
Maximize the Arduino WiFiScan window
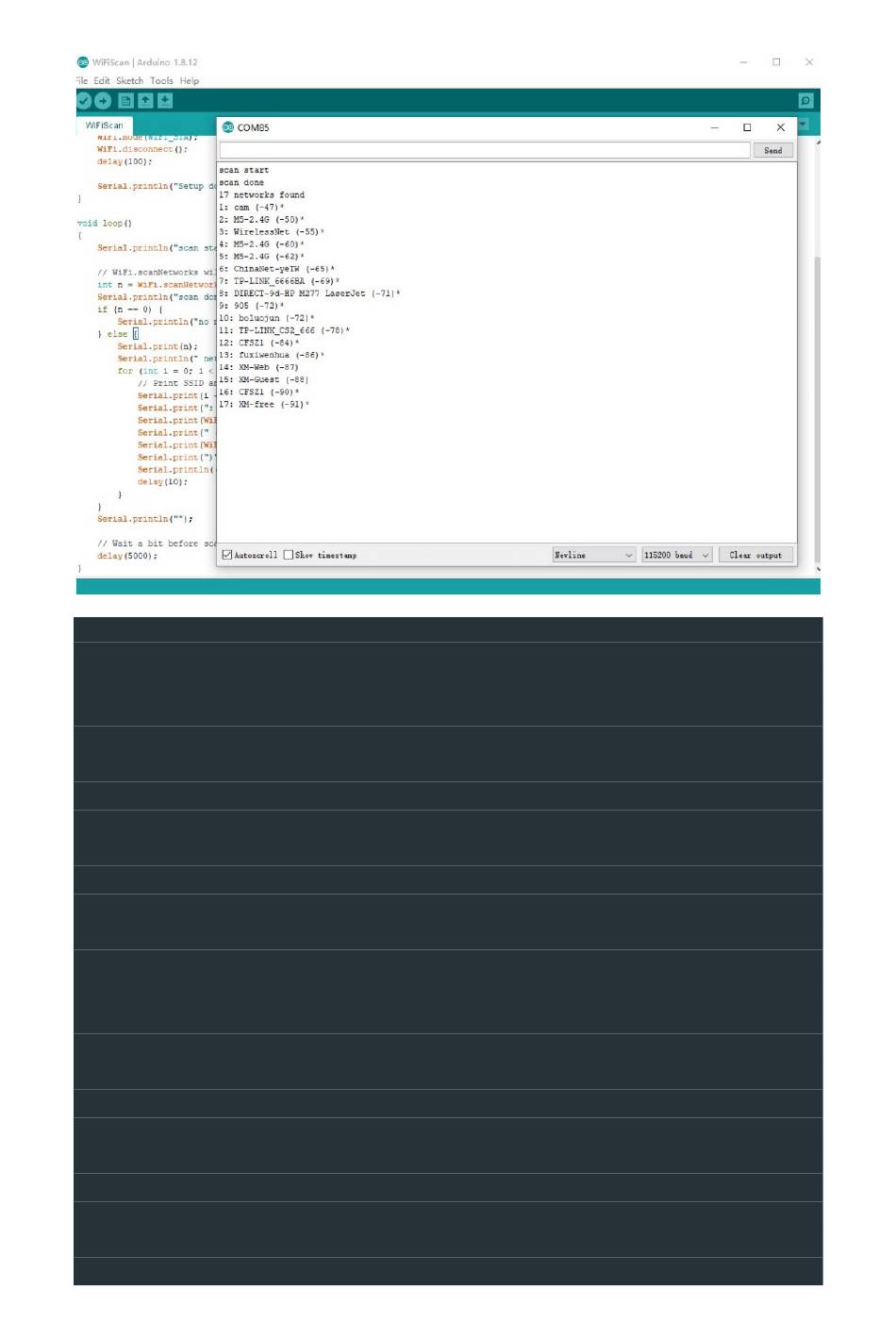pyautogui.click(x=776, y=62)
